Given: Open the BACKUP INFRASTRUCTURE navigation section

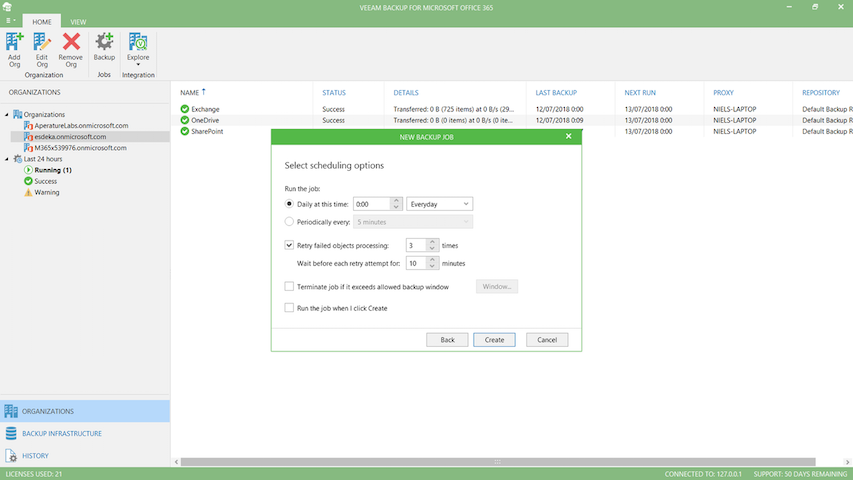Looking at the screenshot, I should click(85, 434).
